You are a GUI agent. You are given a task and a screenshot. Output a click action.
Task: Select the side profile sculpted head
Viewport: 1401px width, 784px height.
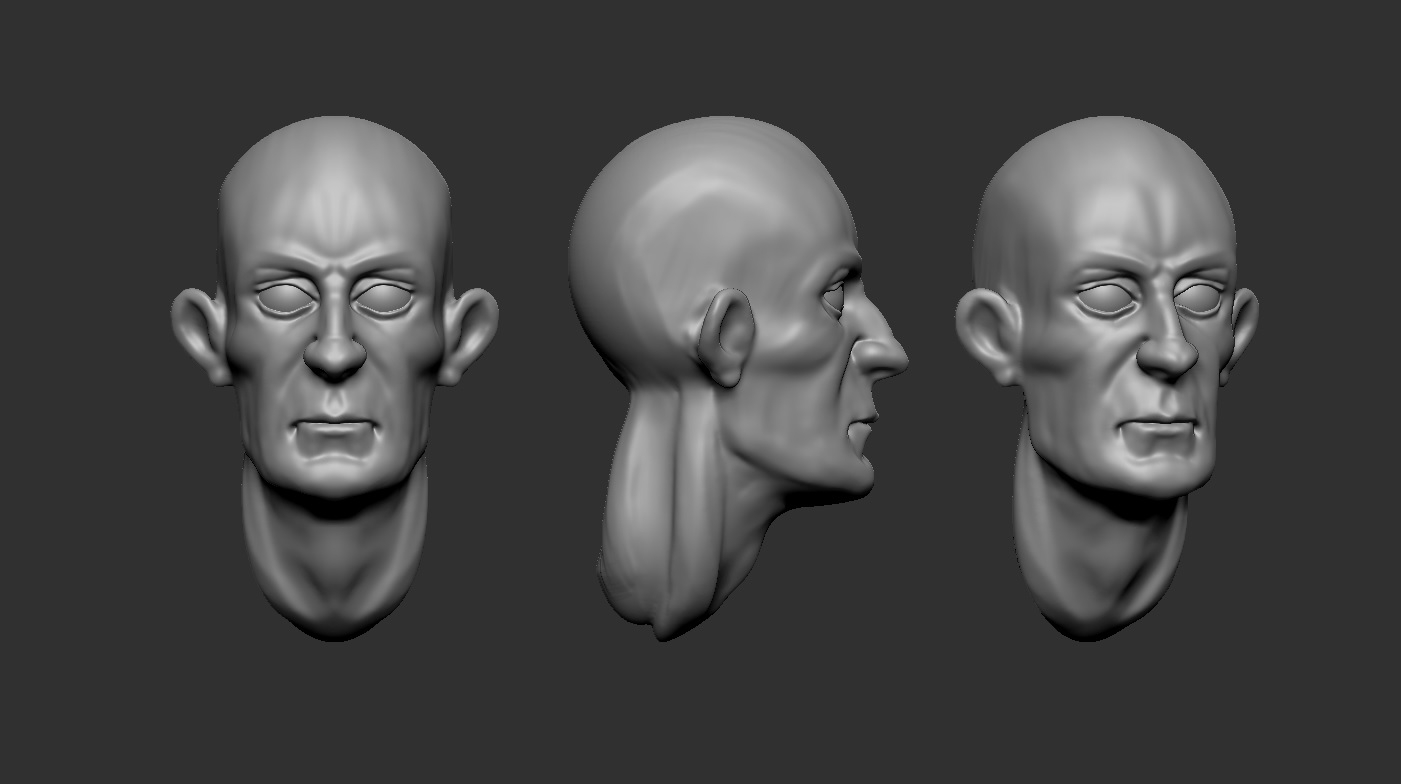tap(738, 378)
